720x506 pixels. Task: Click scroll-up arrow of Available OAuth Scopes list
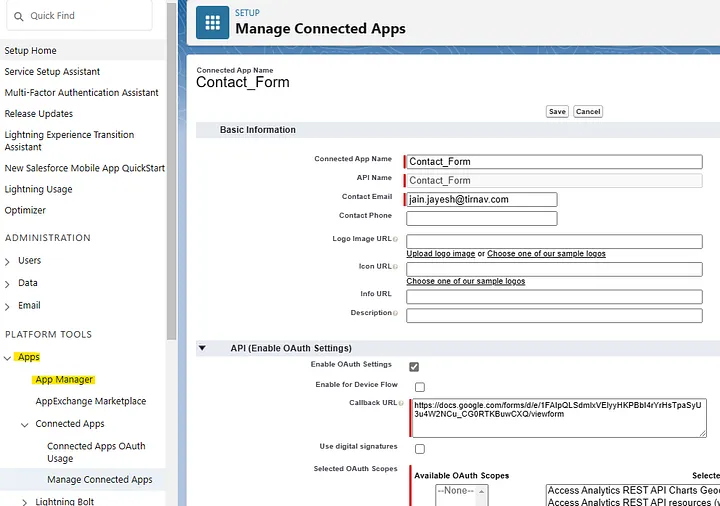[x=481, y=492]
